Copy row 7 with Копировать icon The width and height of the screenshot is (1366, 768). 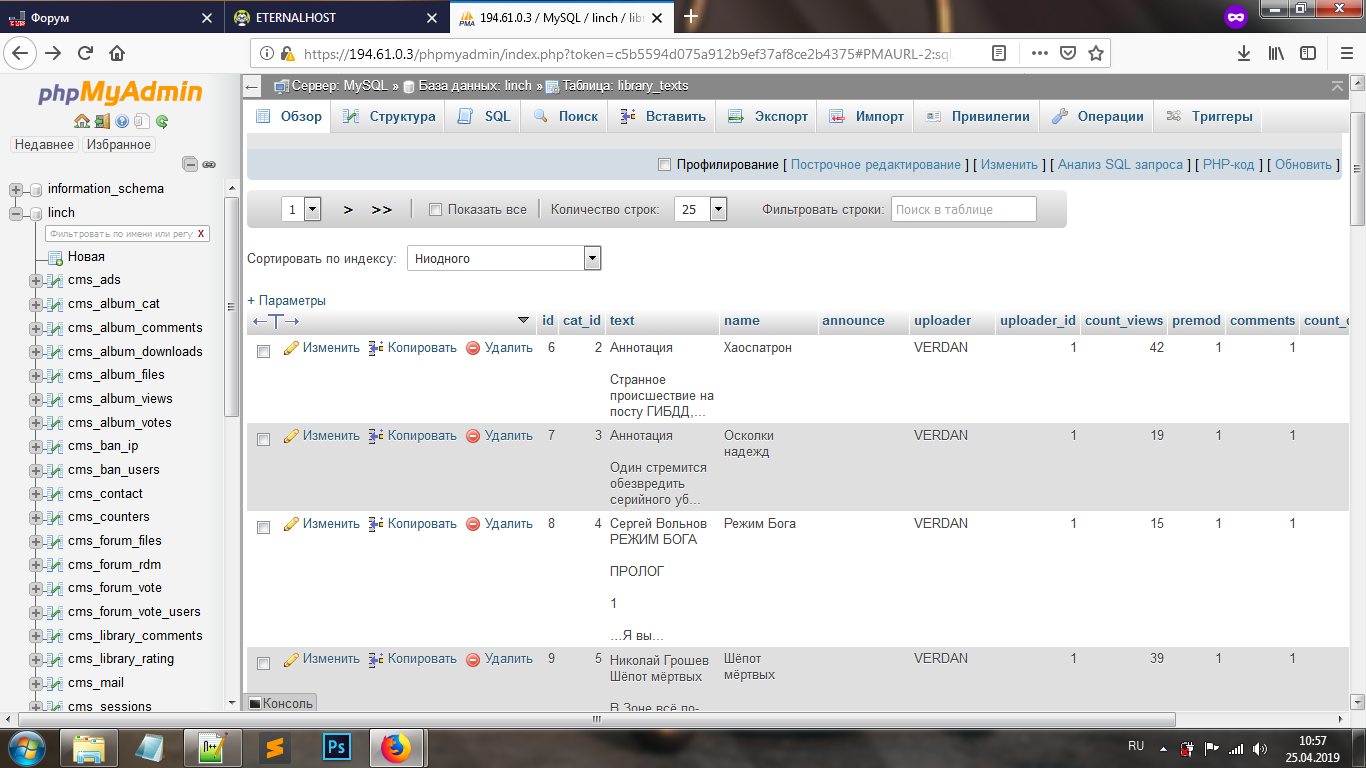pos(377,436)
